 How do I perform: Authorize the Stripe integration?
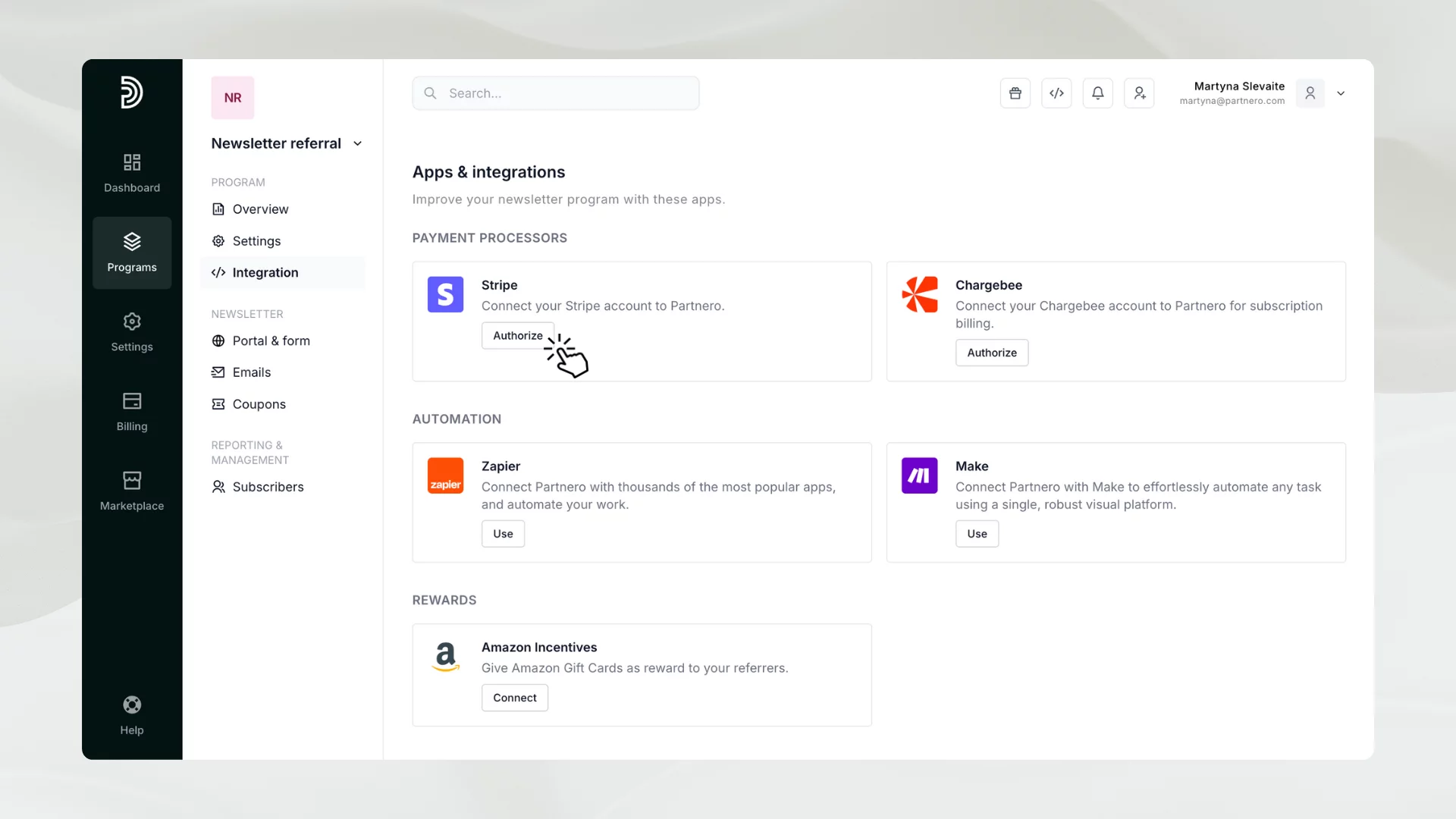pyautogui.click(x=517, y=335)
